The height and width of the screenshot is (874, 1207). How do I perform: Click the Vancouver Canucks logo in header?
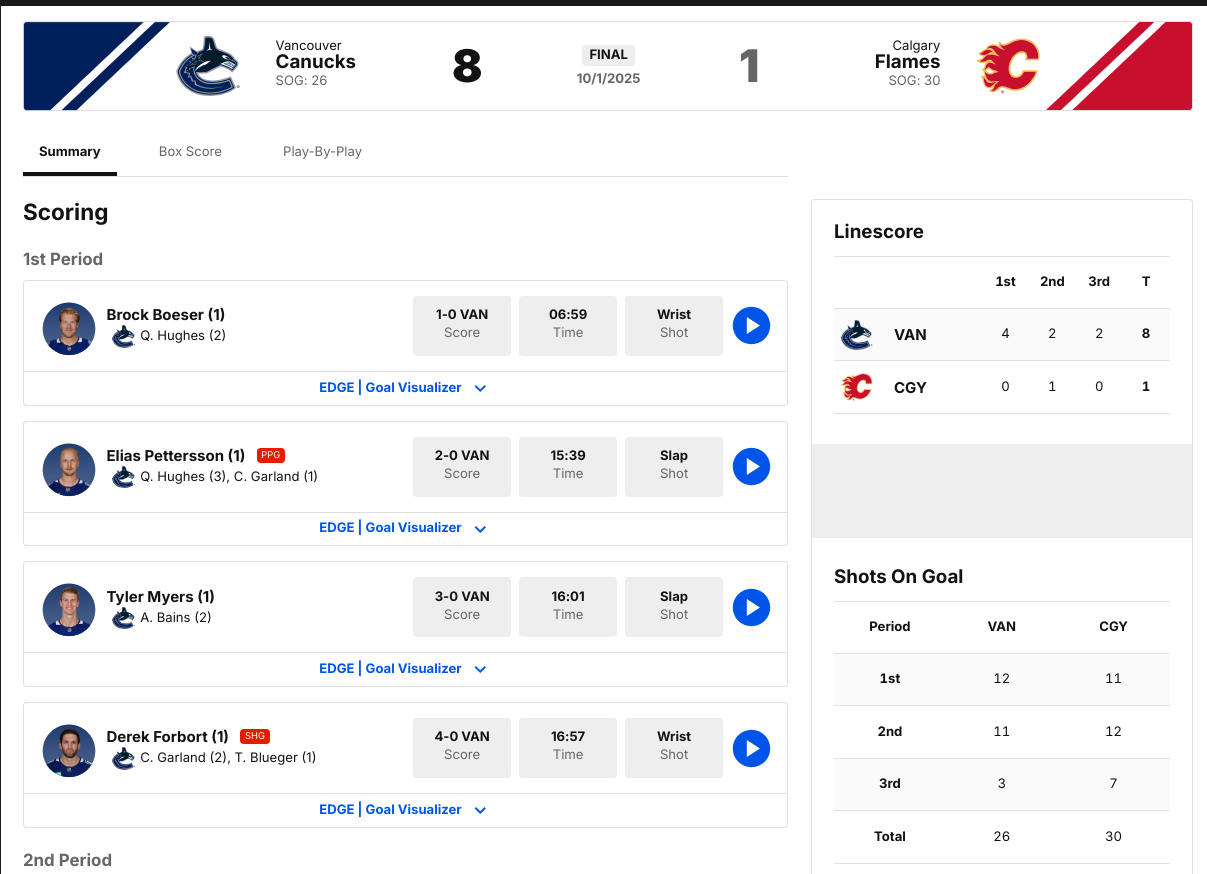(208, 66)
